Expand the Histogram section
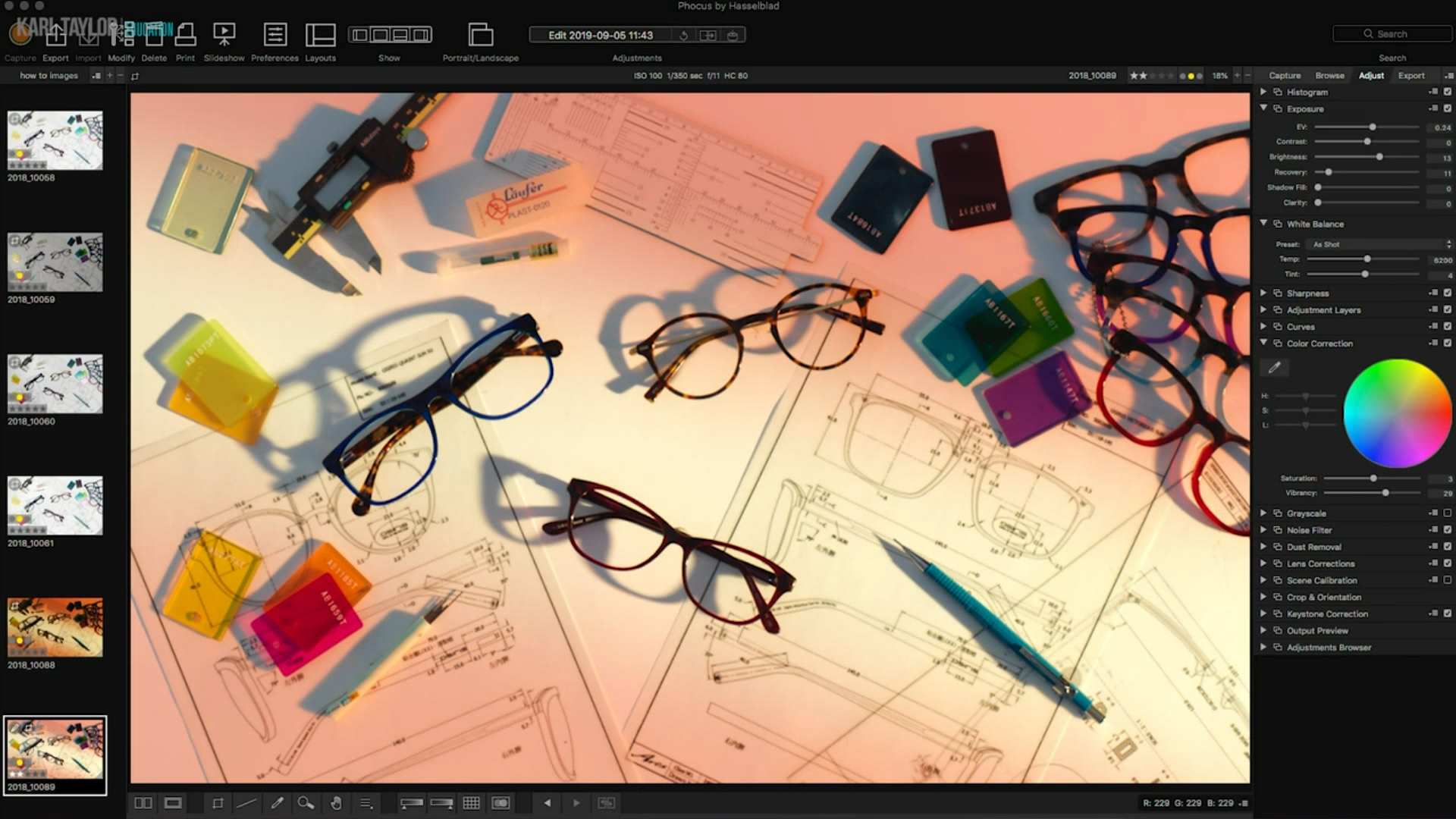The image size is (1456, 819). (x=1263, y=92)
